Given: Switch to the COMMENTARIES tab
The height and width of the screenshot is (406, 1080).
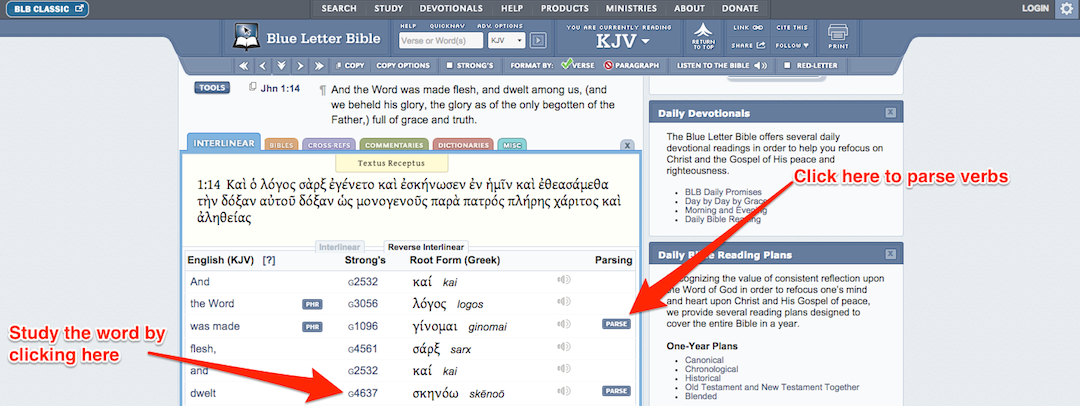Looking at the screenshot, I should 394,145.
